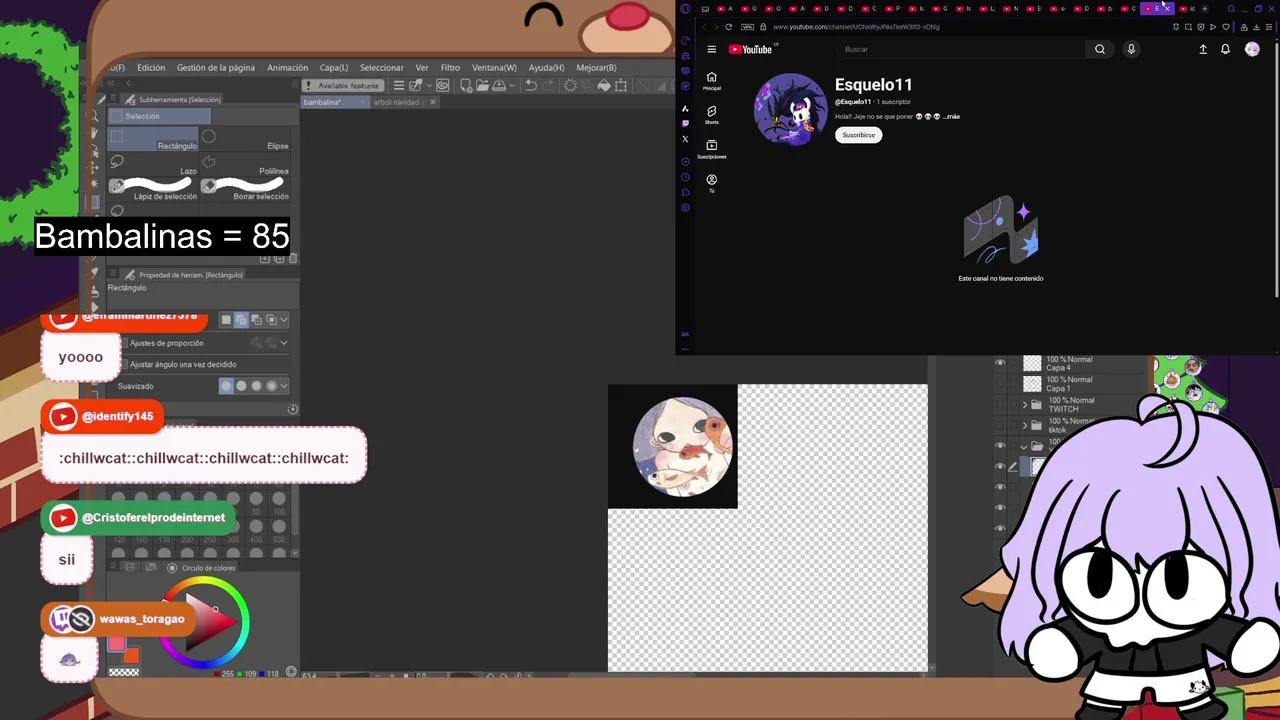This screenshot has height=720, width=1280.
Task: Open the Tú section in YouTube sidebar
Action: [x=711, y=183]
